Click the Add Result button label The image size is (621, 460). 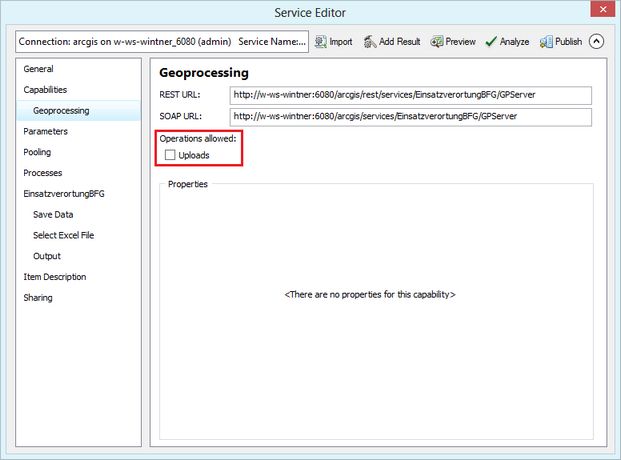tap(400, 42)
